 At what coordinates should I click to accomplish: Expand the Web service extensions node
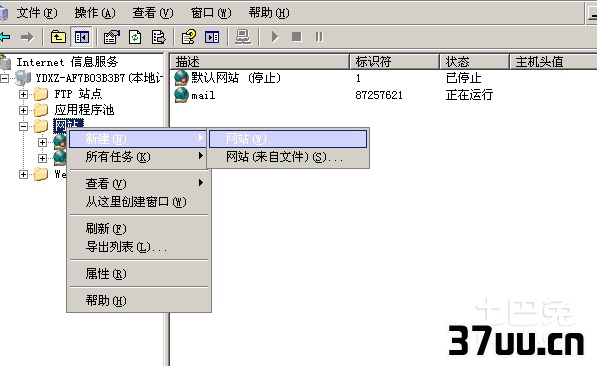point(23,174)
